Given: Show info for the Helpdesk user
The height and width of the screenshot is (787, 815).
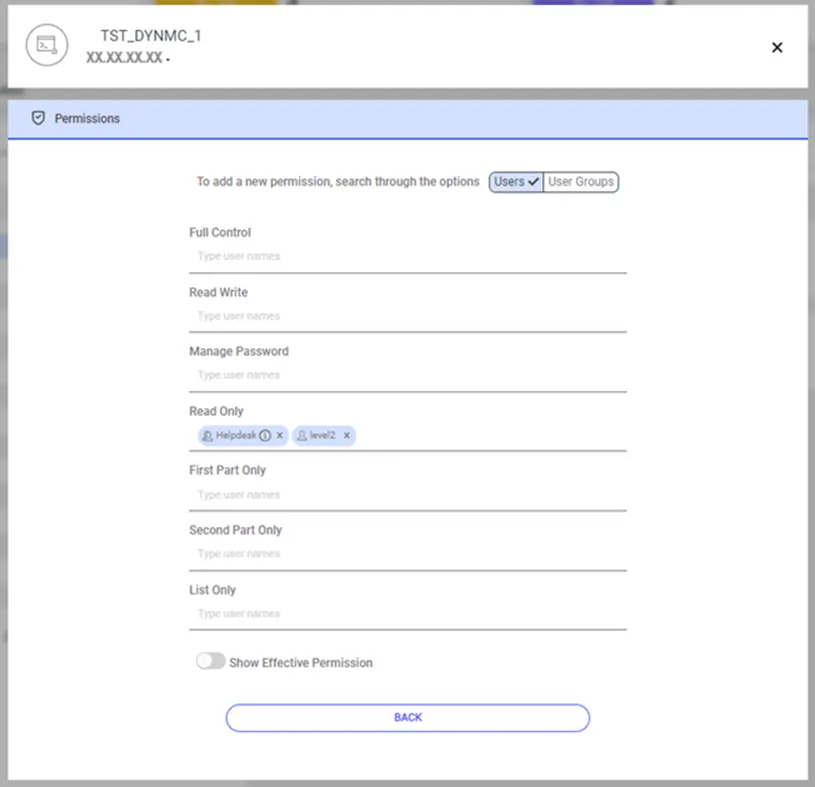Looking at the screenshot, I should [265, 436].
